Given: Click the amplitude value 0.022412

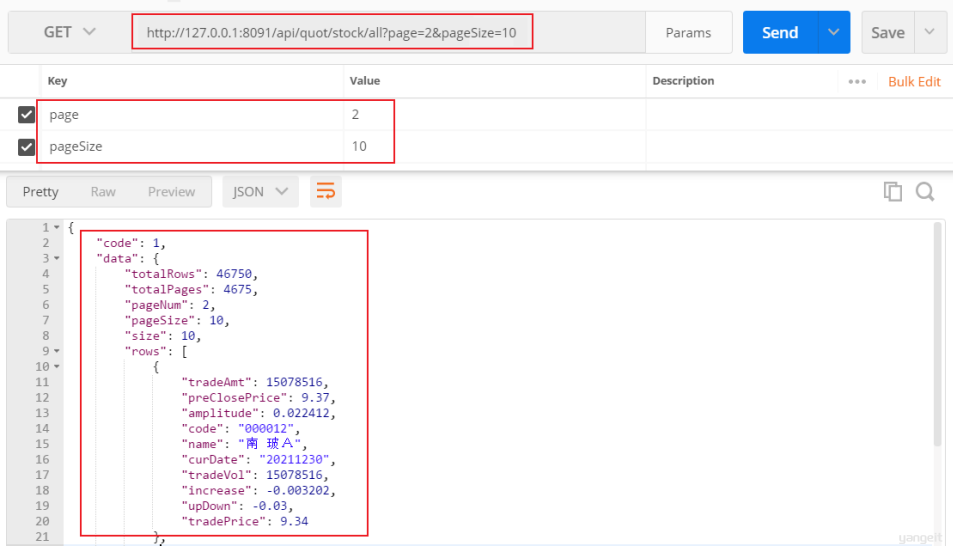Looking at the screenshot, I should tap(301, 413).
